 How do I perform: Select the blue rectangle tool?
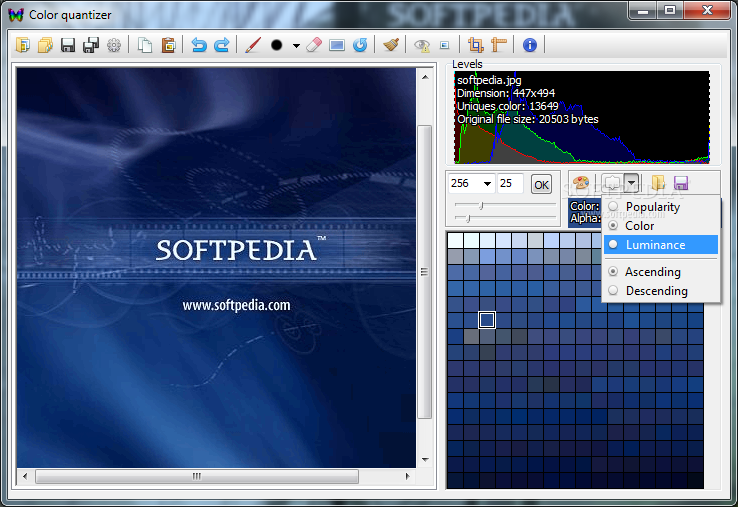(x=337, y=45)
